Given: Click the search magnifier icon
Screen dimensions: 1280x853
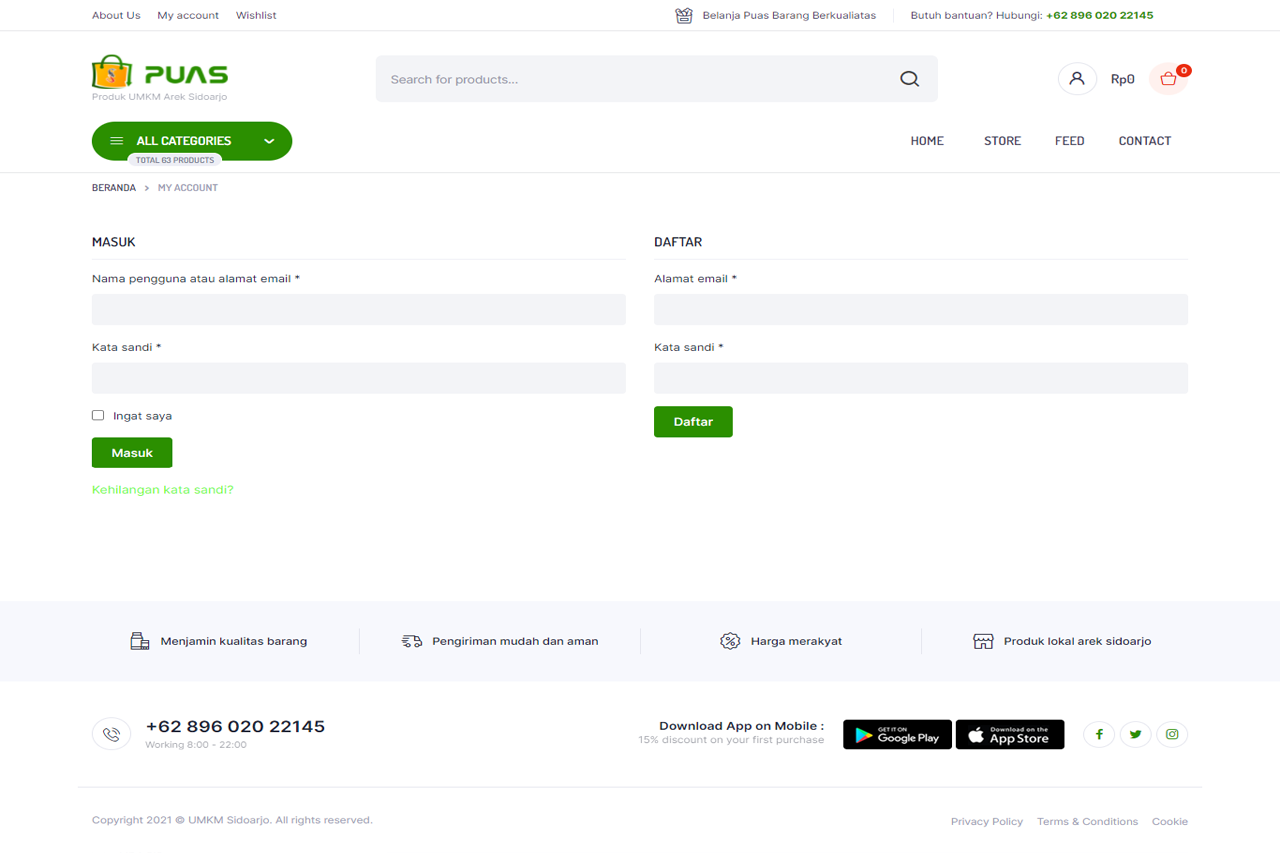Looking at the screenshot, I should click(909, 79).
